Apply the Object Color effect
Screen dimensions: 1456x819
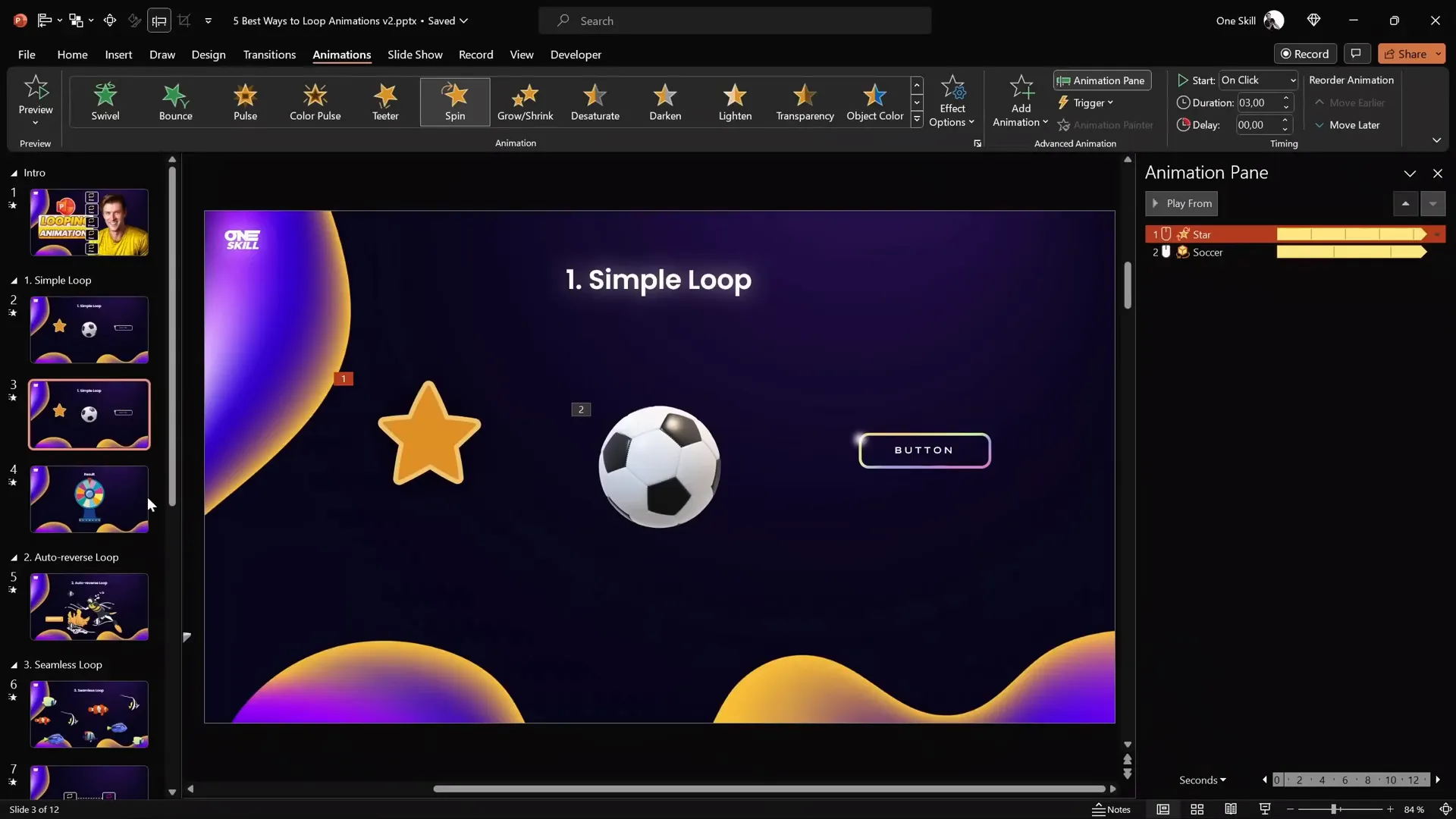[x=874, y=102]
